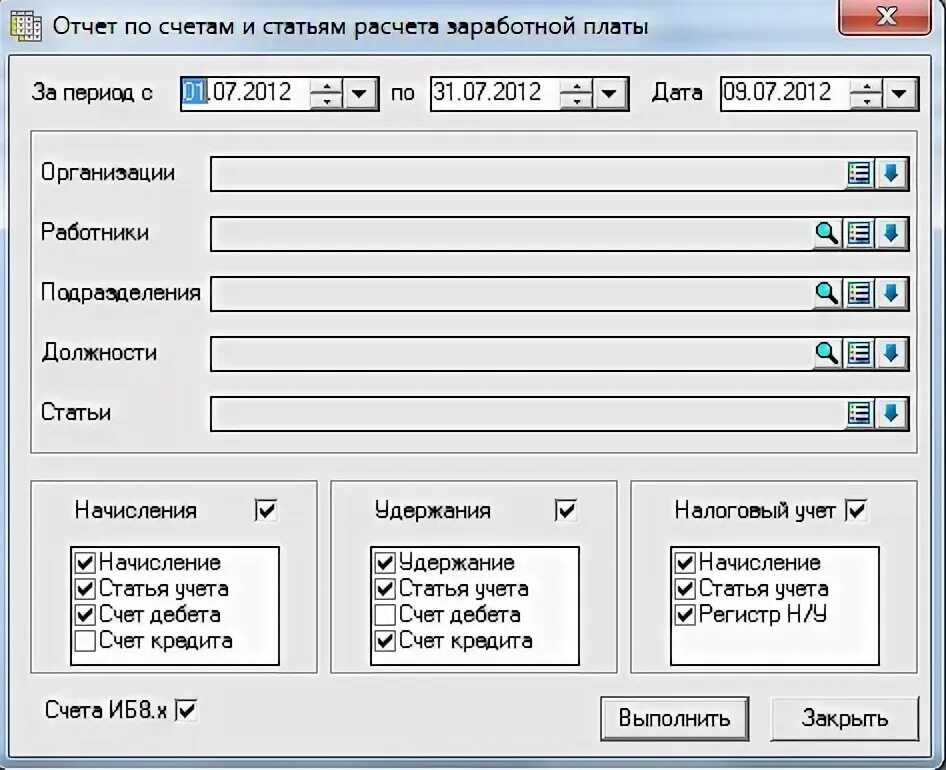Image resolution: width=946 pixels, height=770 pixels.
Task: Search Должности using the magnifier icon
Action: click(827, 354)
